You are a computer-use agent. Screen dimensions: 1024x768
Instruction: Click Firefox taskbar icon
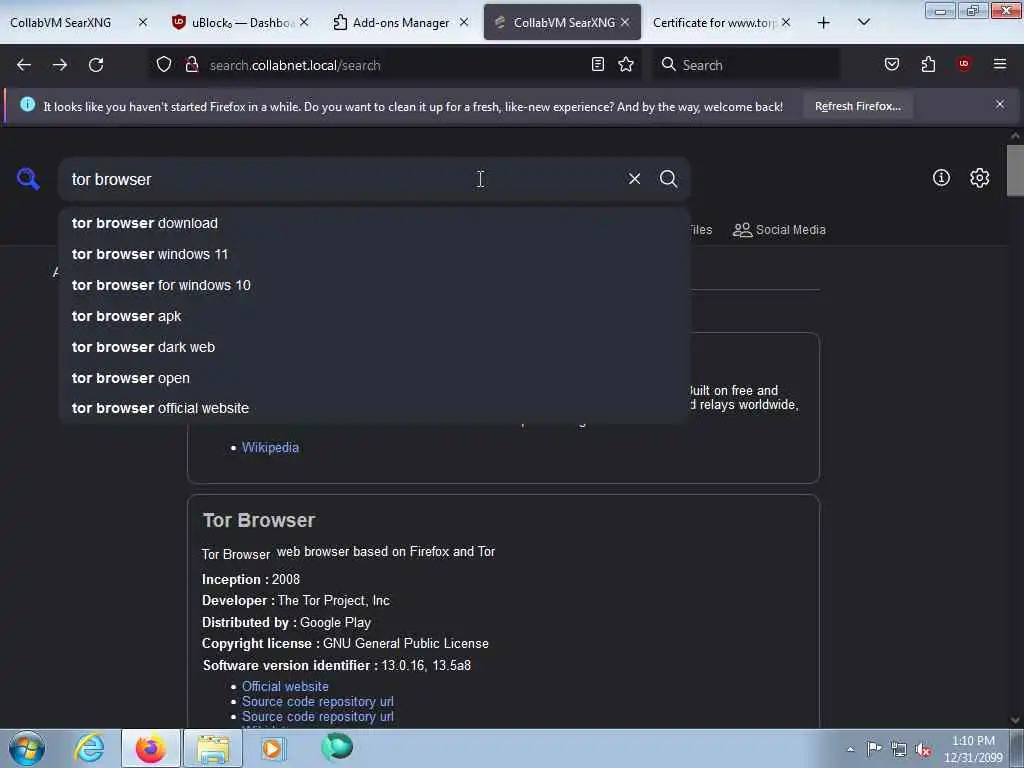tap(151, 748)
